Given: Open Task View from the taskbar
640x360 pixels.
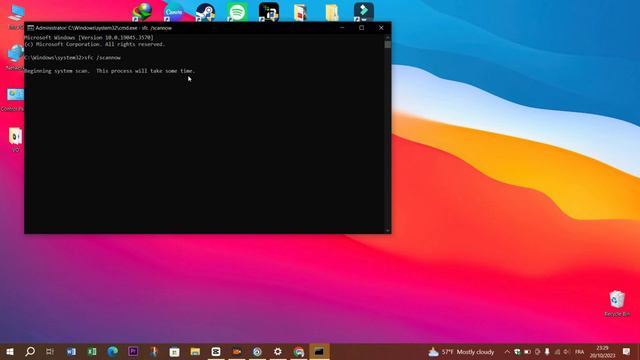Looking at the screenshot, I should coord(50,351).
